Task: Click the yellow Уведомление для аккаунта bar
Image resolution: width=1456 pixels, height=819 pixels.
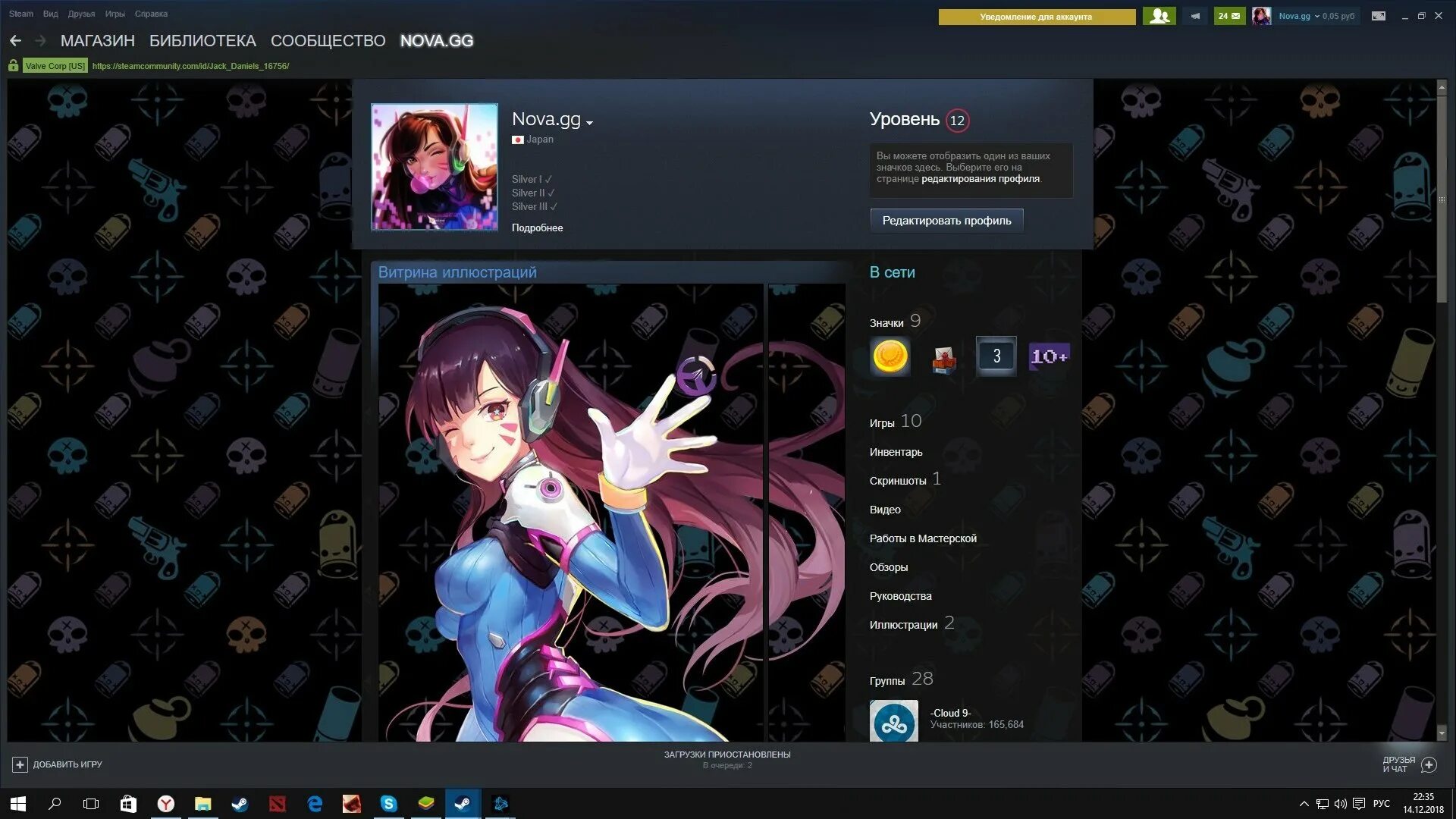Action: tap(1036, 17)
